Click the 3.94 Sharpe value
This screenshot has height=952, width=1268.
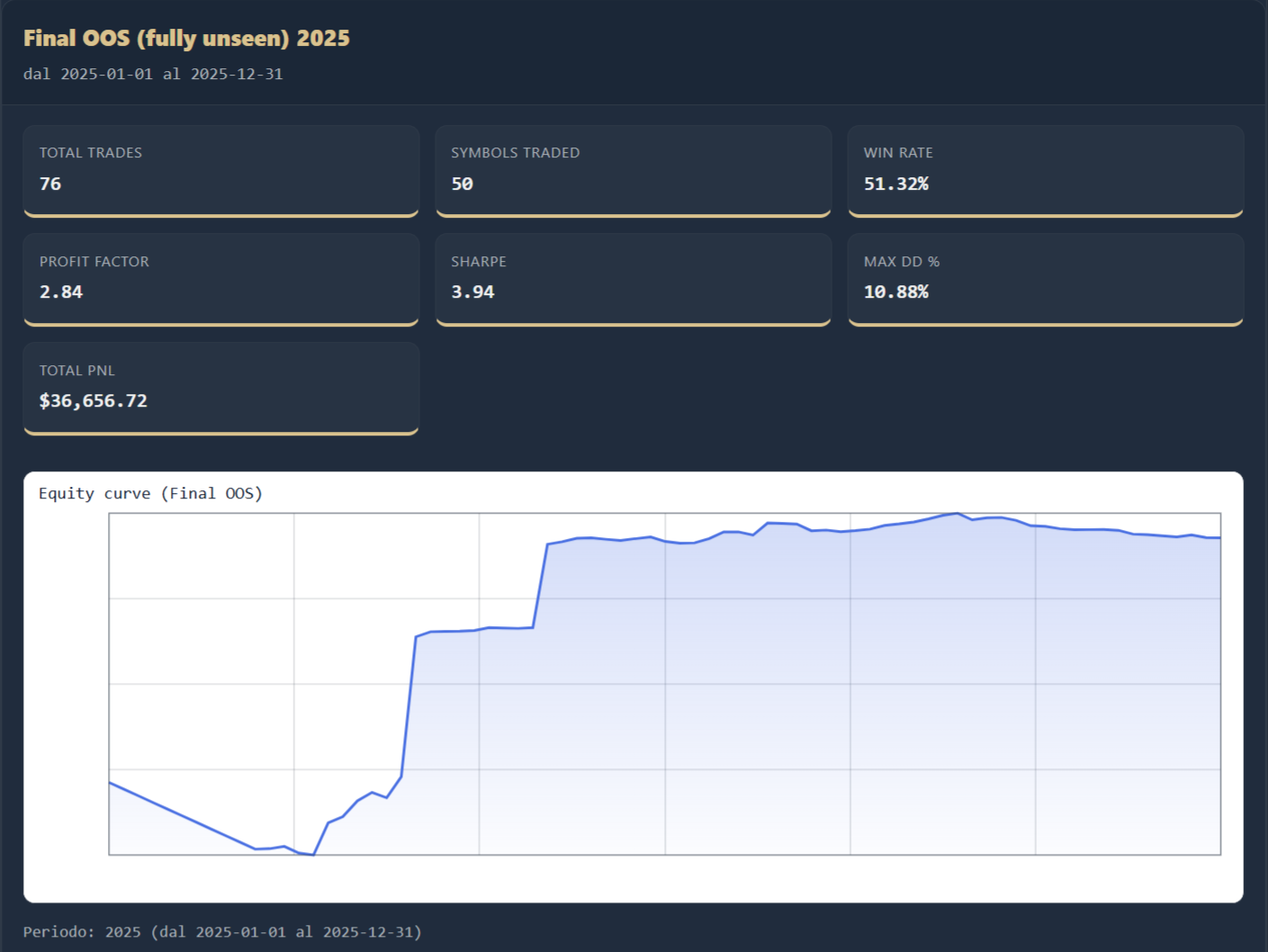pos(472,292)
